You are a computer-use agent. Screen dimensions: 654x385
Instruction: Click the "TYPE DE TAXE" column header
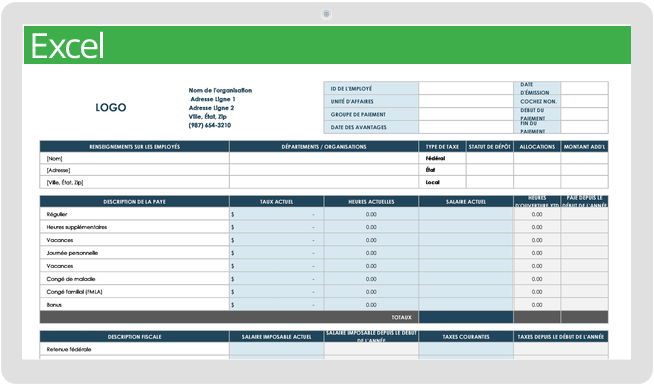442,147
